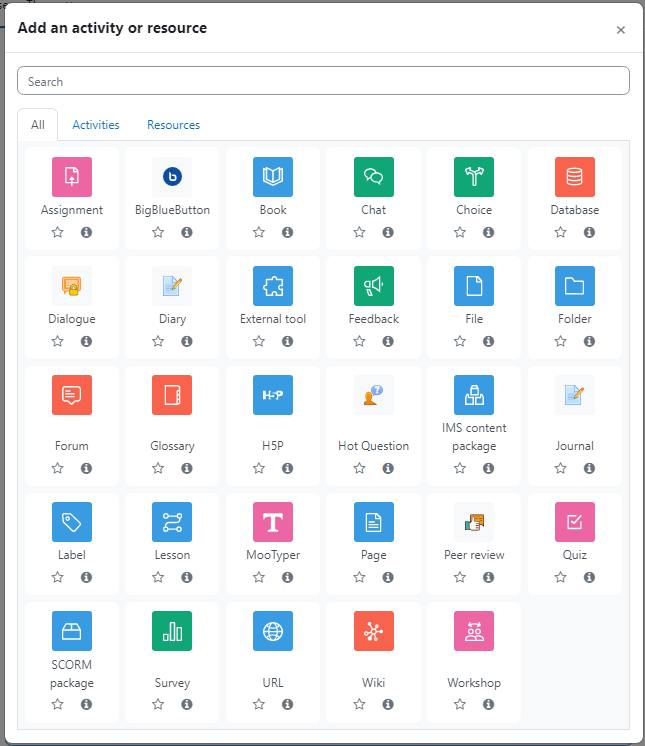
Task: Open info for SCORM package
Action: pyautogui.click(x=86, y=704)
